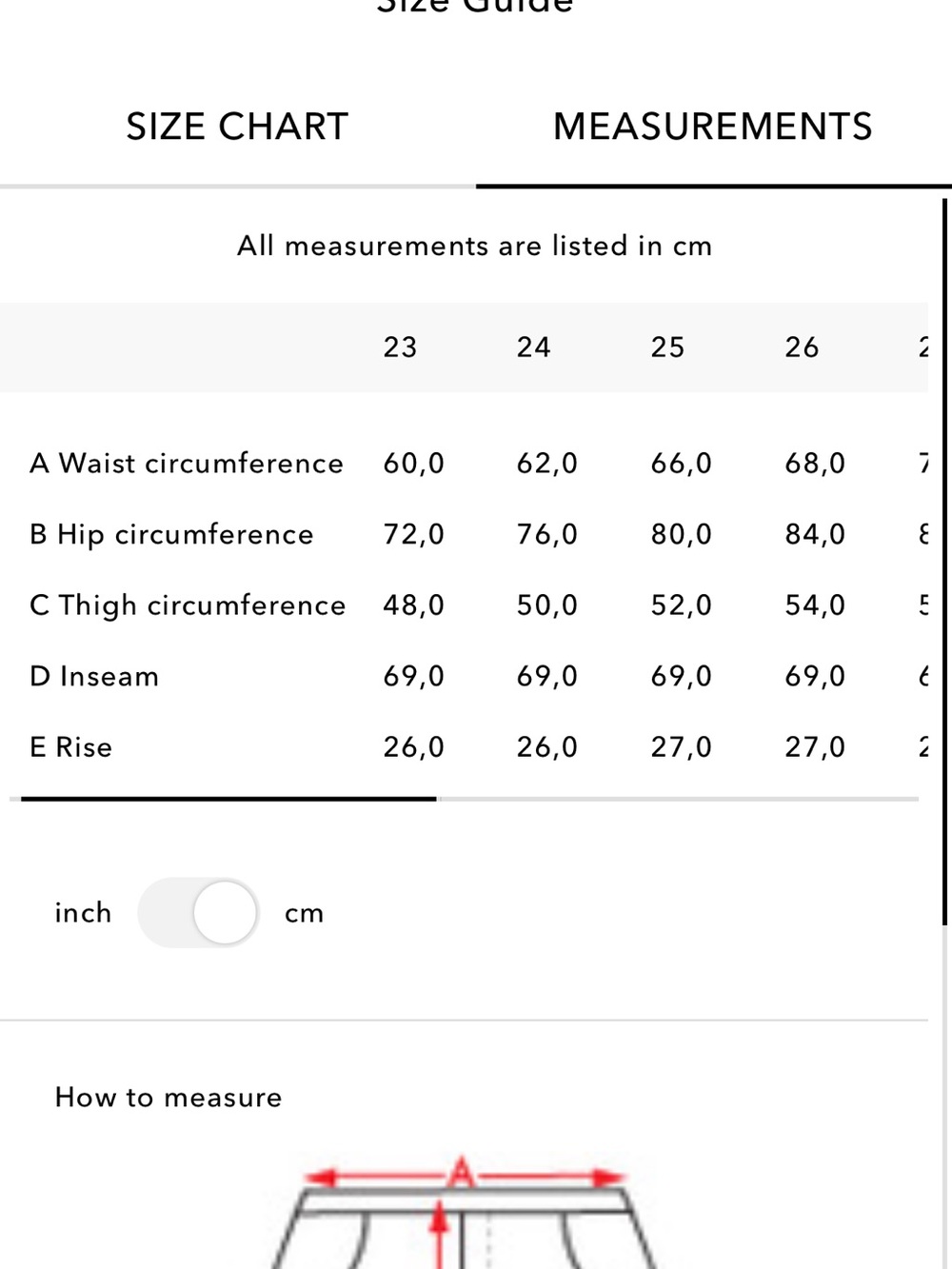This screenshot has width=952, height=1269.
Task: Click the D Inseam row label
Action: coord(94,677)
